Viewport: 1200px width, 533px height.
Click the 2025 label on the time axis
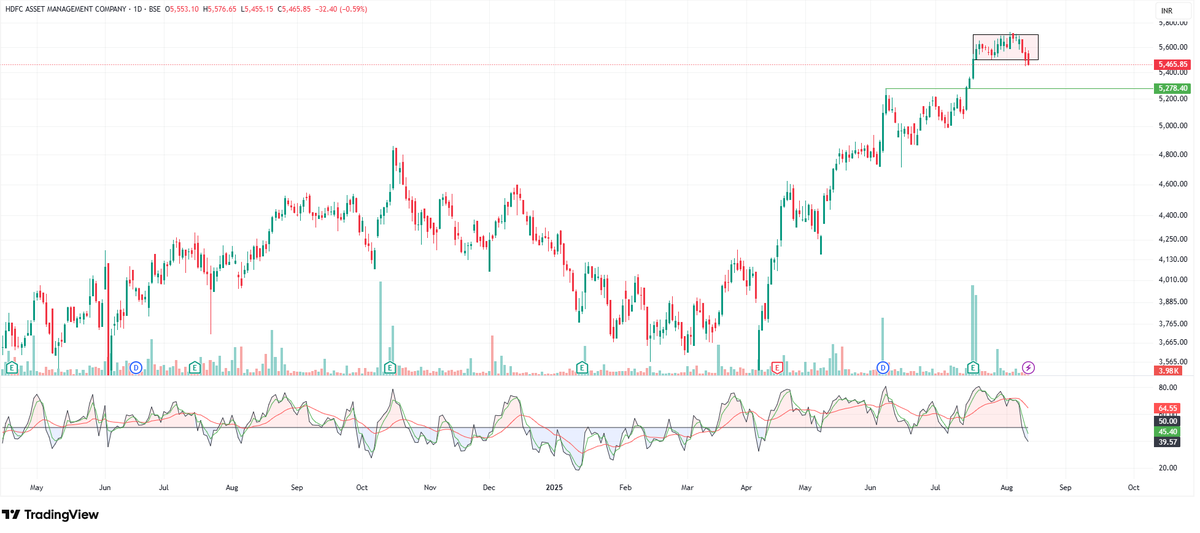click(555, 487)
